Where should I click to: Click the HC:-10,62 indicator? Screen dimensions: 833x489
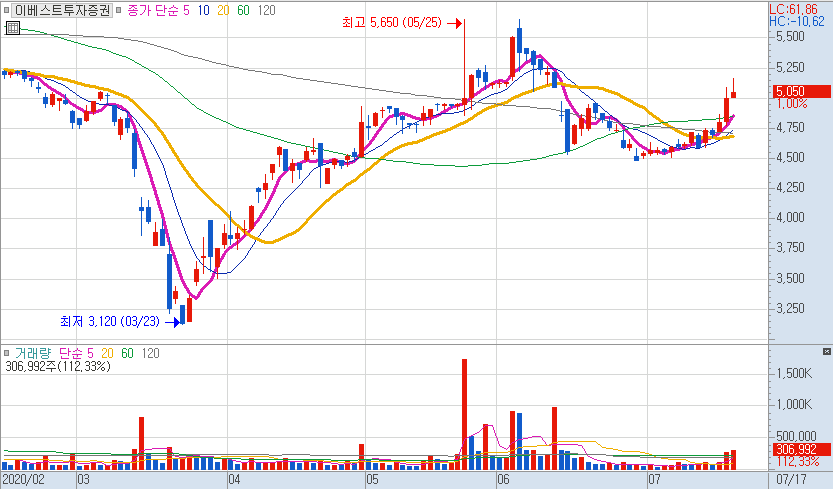coord(797,21)
